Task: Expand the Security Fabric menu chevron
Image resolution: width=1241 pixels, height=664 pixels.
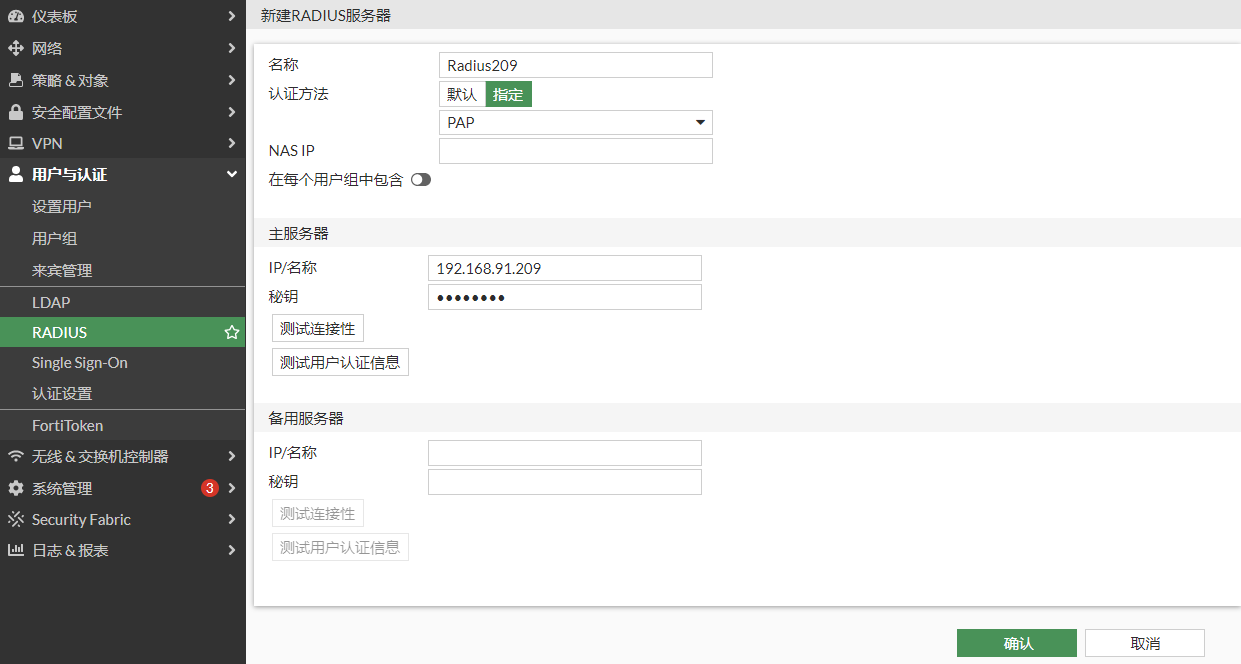Action: [x=231, y=519]
